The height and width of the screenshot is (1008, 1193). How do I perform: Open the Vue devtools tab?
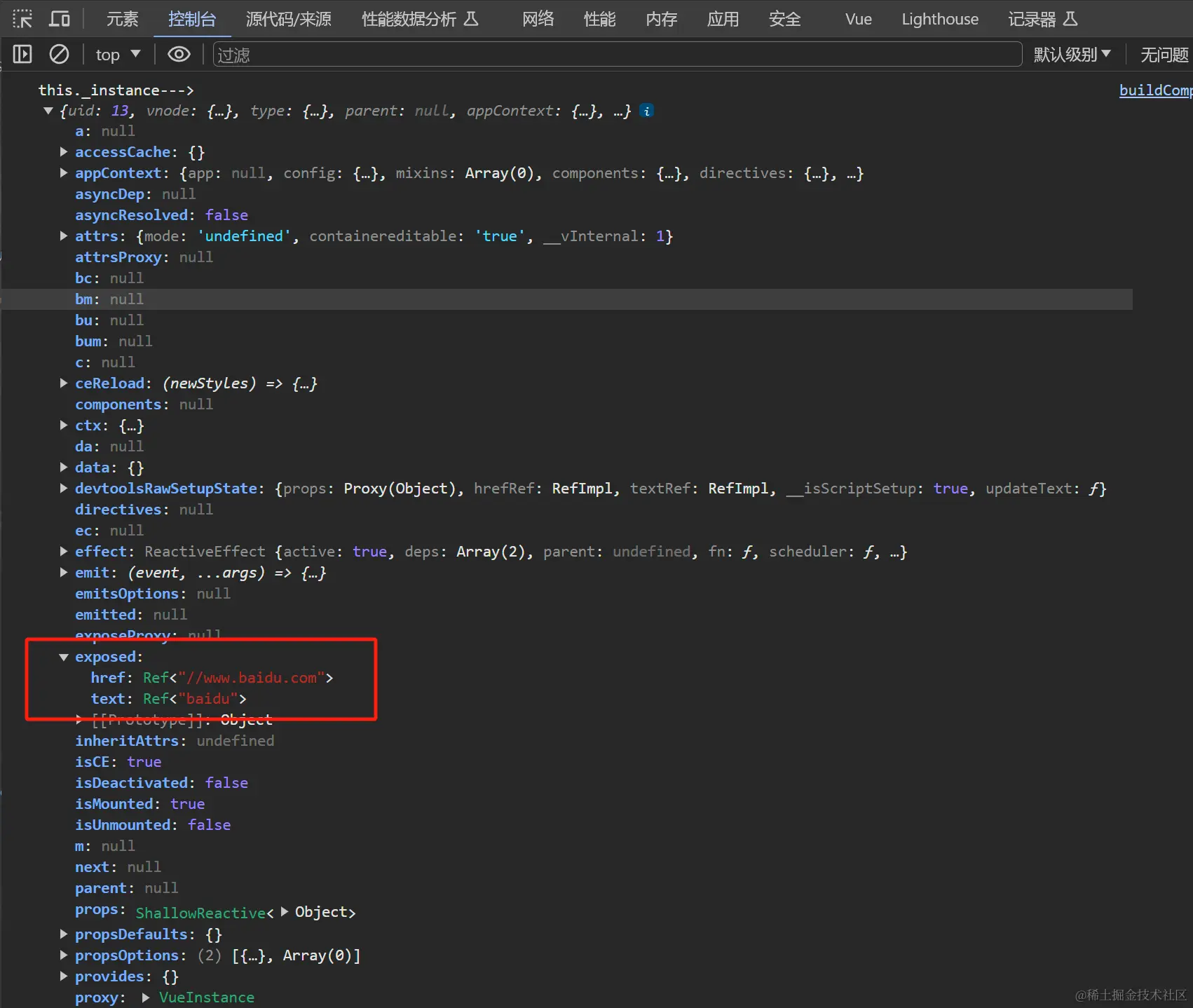point(858,19)
